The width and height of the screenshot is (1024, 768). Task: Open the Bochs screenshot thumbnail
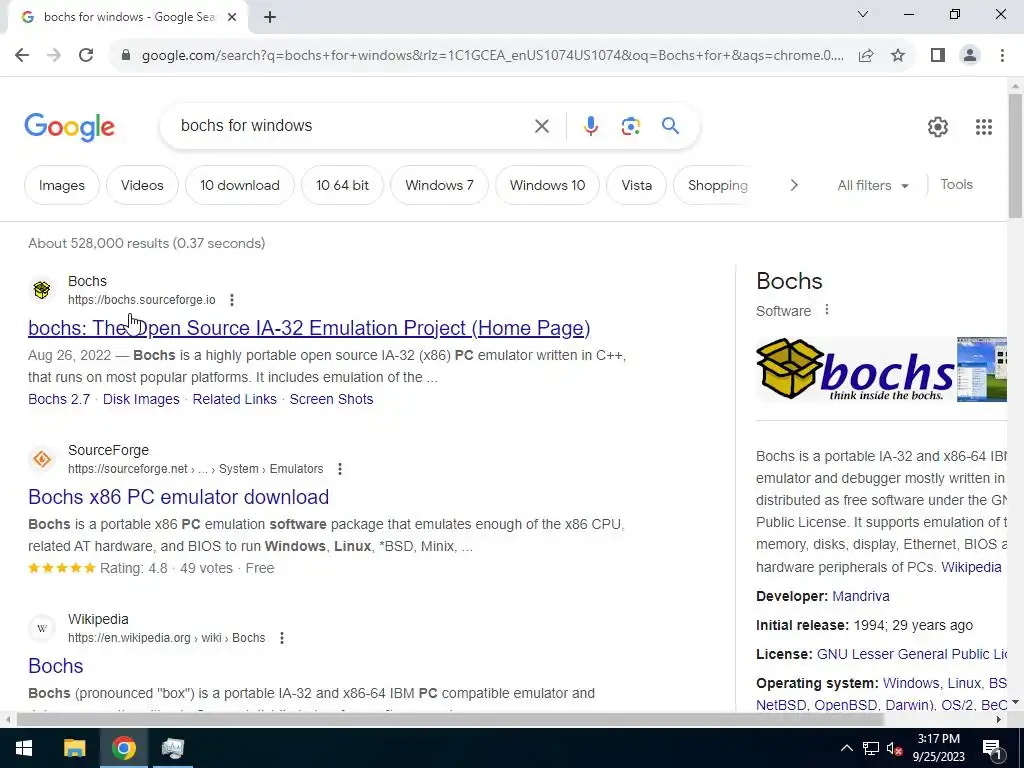(982, 369)
